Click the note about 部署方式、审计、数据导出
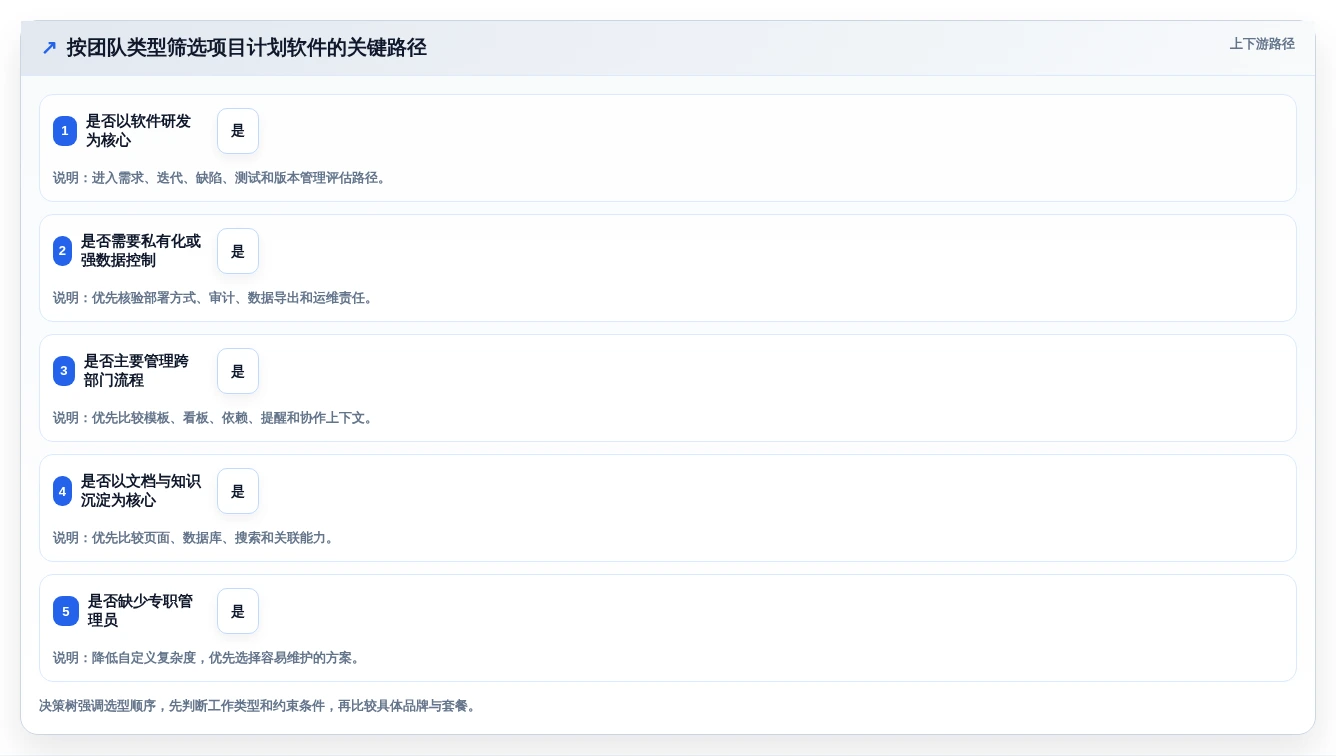 click(x=214, y=298)
